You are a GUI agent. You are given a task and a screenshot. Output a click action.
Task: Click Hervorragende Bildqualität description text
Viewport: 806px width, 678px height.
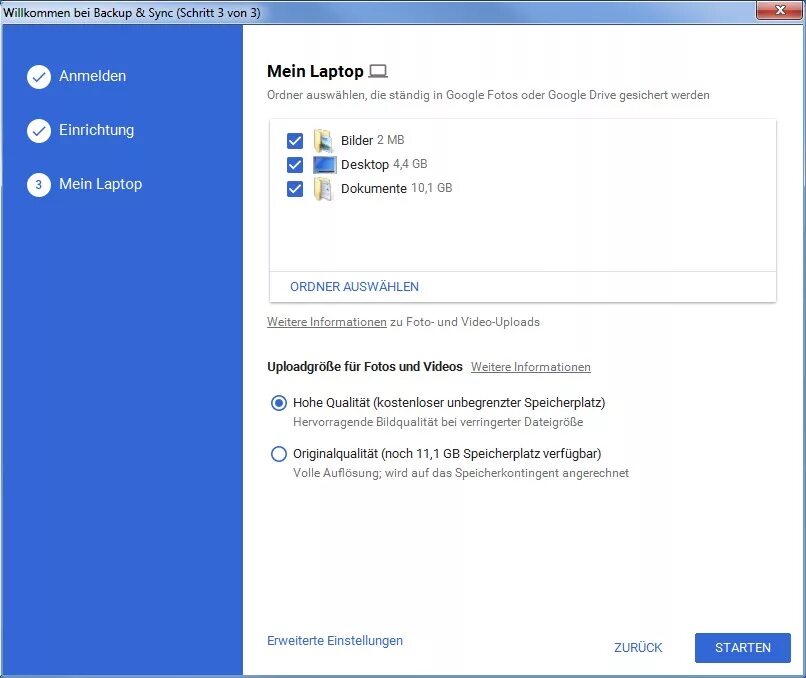(438, 422)
